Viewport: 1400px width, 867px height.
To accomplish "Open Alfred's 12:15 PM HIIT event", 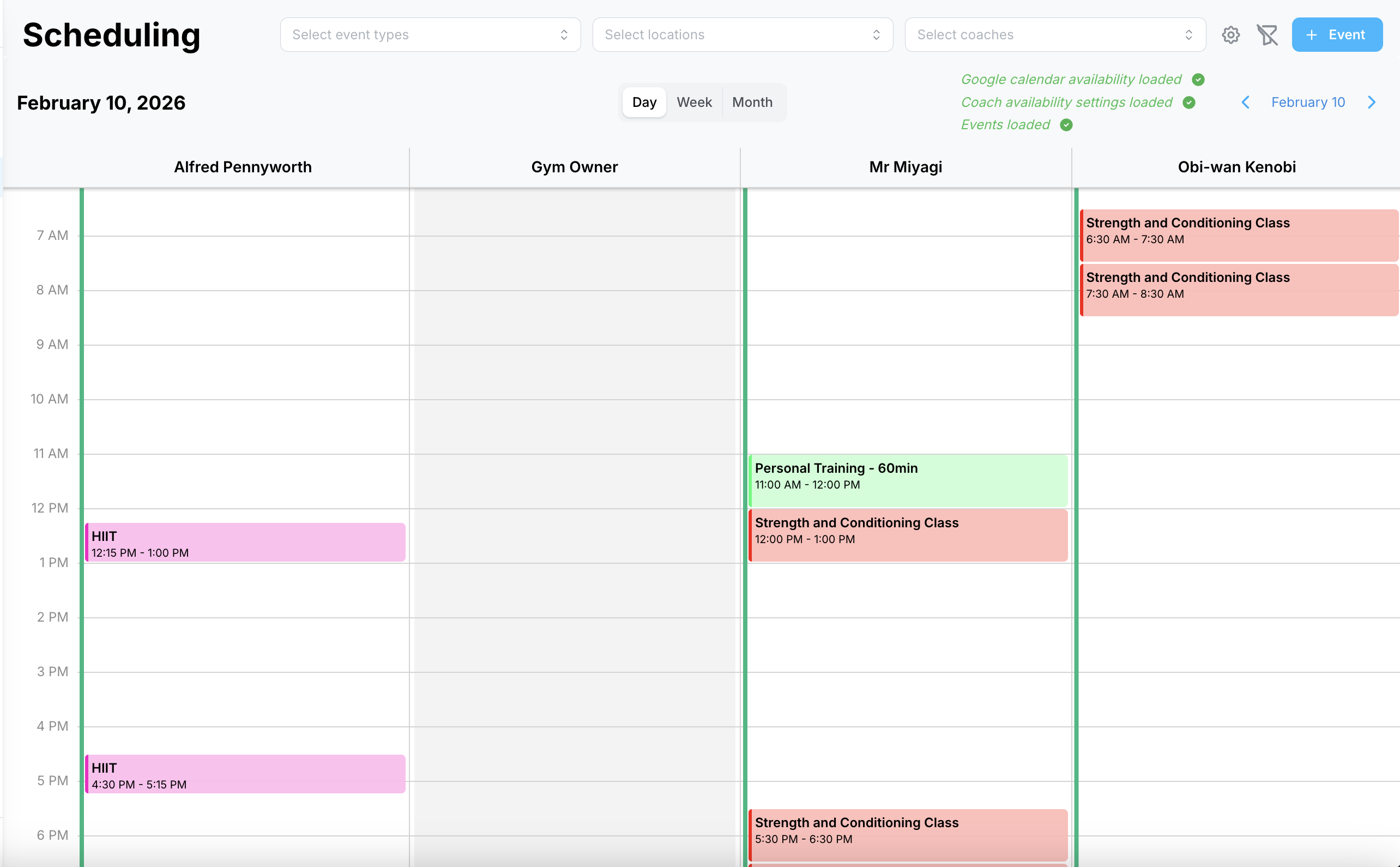I will point(245,543).
